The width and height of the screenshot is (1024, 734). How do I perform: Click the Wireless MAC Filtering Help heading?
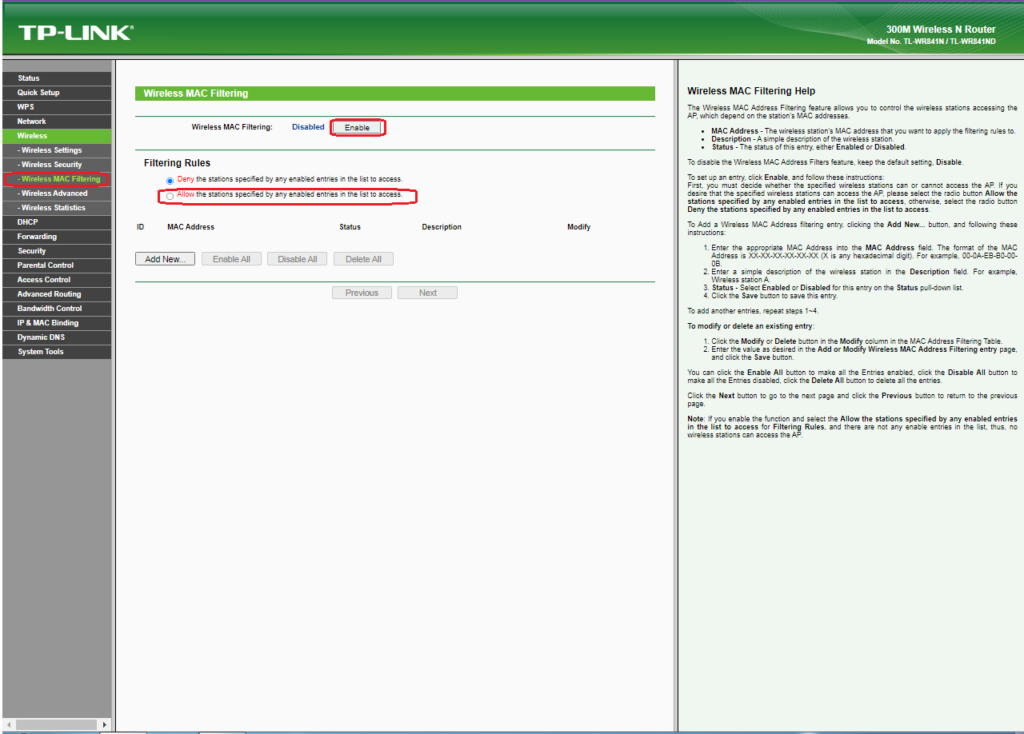751,91
